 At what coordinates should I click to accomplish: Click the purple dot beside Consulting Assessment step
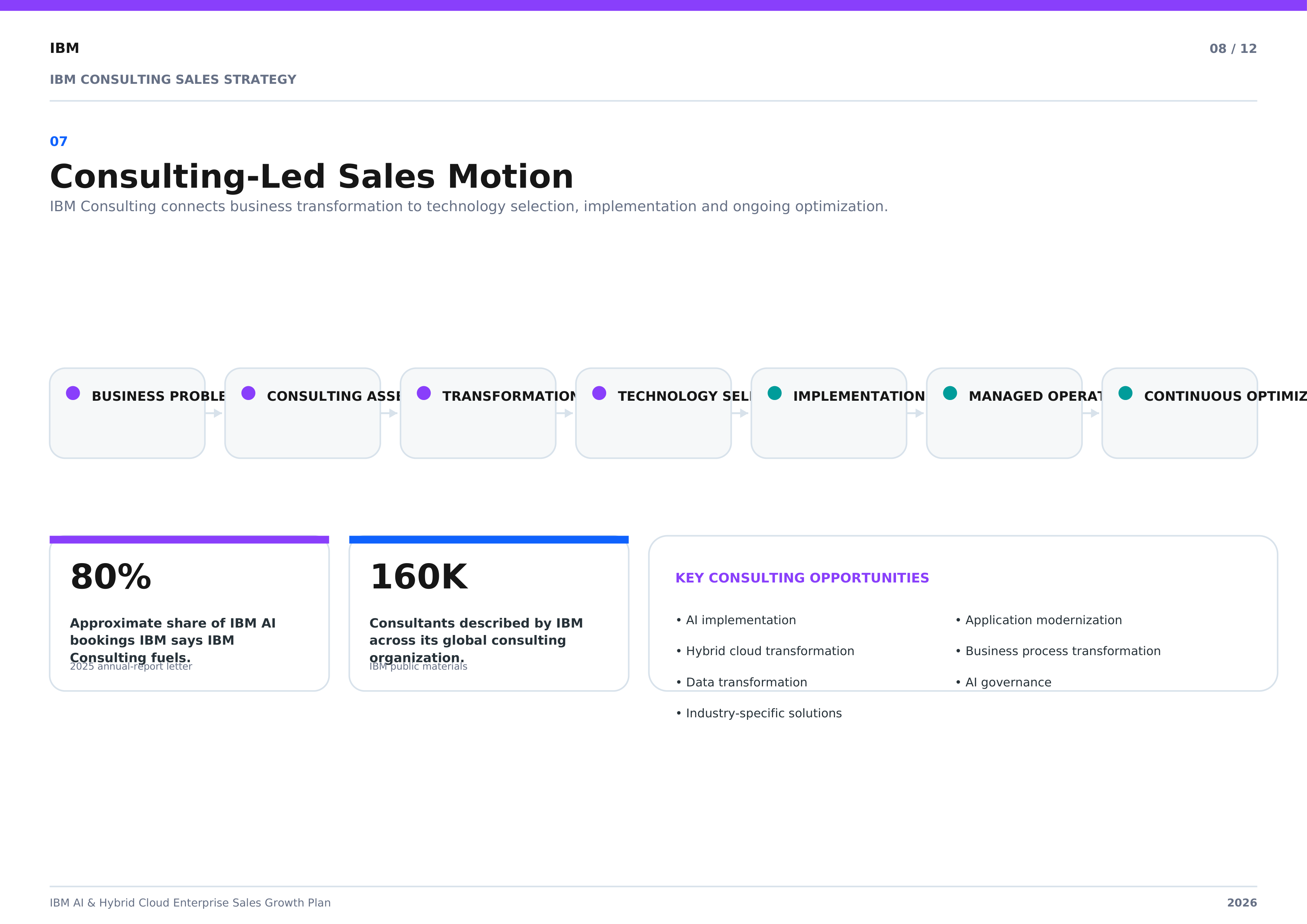(248, 393)
